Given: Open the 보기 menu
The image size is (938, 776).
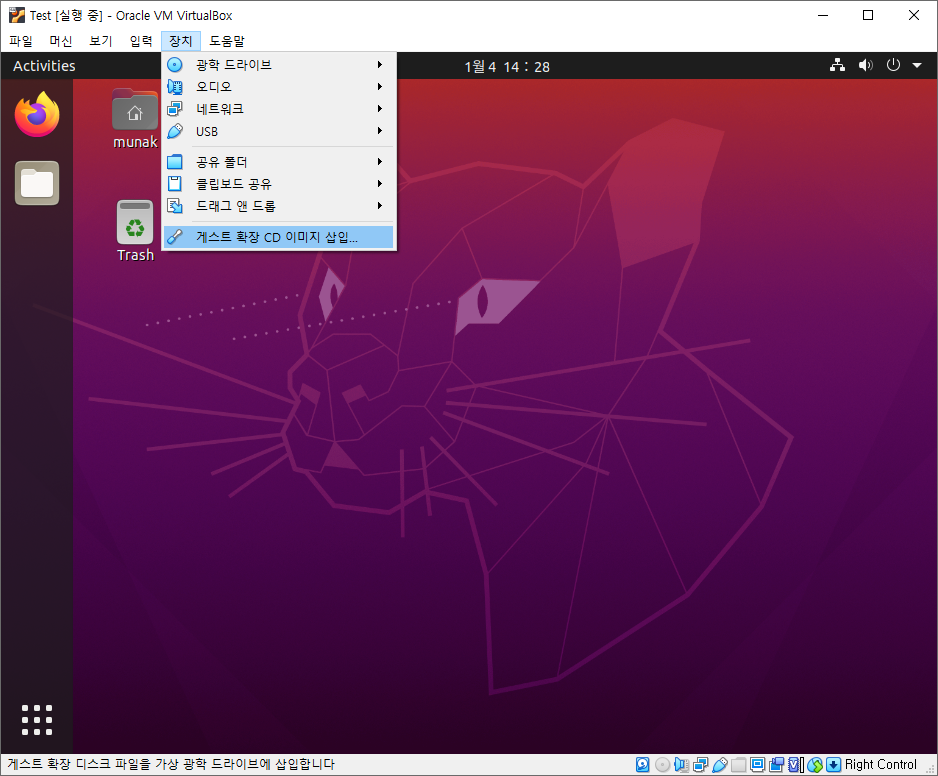Looking at the screenshot, I should pyautogui.click(x=100, y=41).
